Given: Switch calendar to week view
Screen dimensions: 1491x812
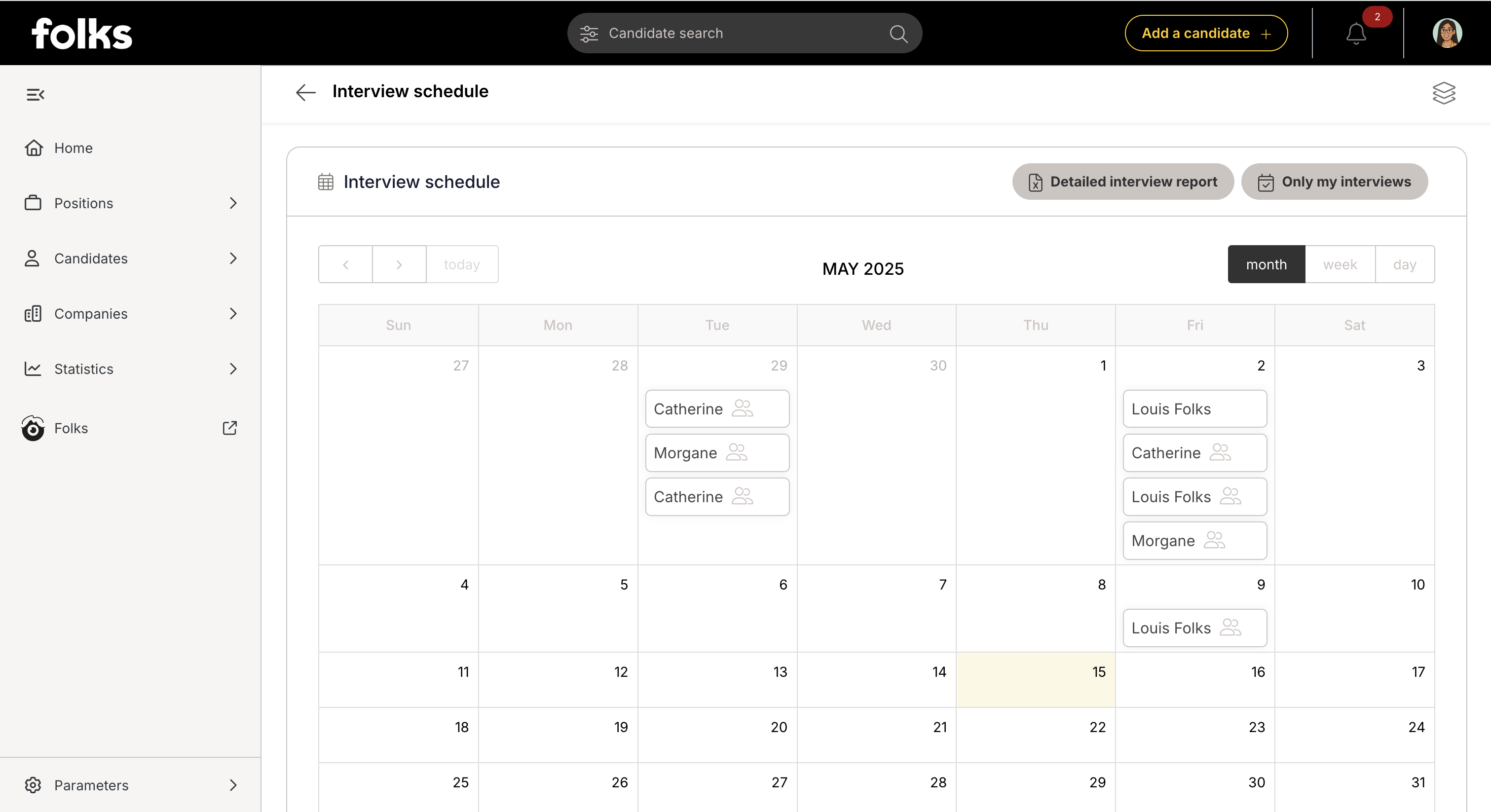Looking at the screenshot, I should (x=1340, y=264).
